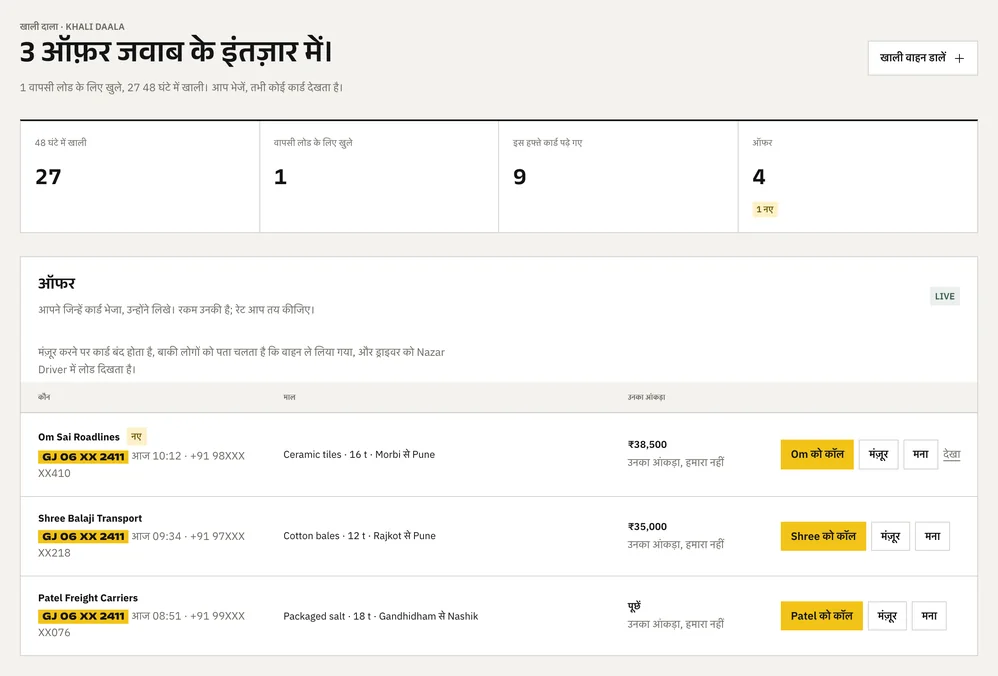Click the कौन column header
Screen dimensions: 998x676
coord(44,397)
